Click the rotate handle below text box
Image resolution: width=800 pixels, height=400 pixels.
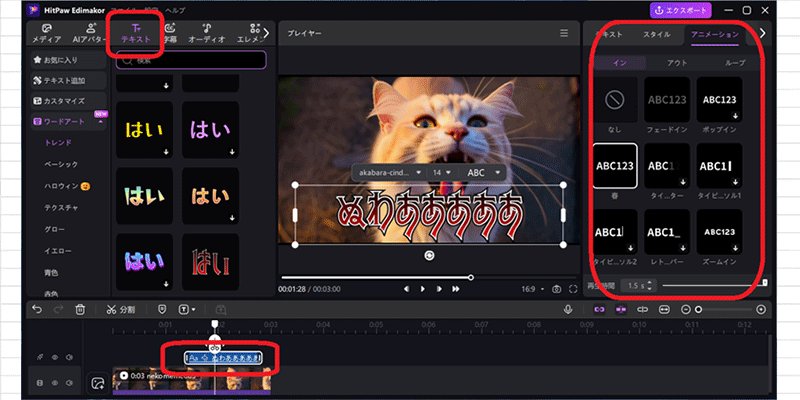point(429,256)
